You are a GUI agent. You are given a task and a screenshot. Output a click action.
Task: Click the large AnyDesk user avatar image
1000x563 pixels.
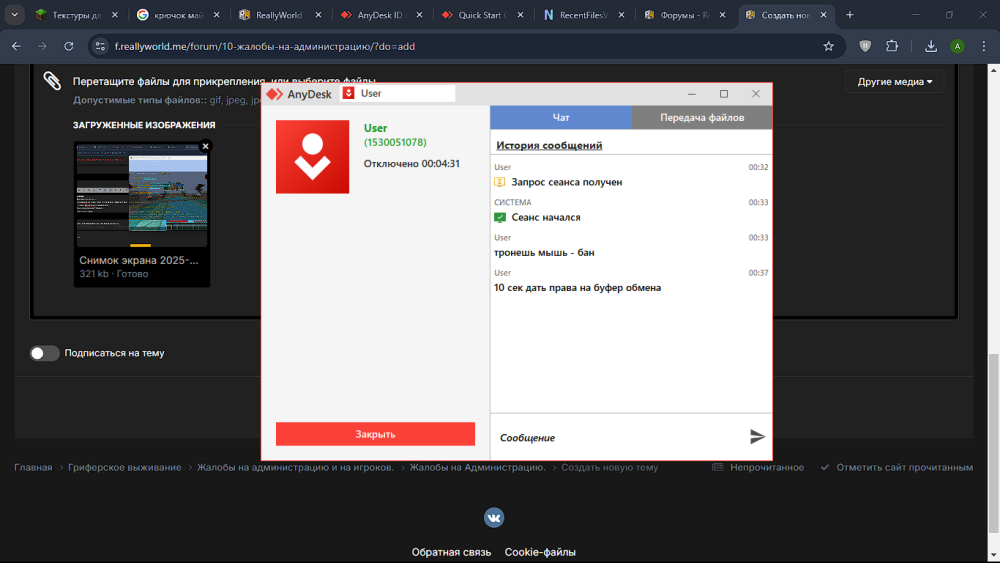click(312, 157)
